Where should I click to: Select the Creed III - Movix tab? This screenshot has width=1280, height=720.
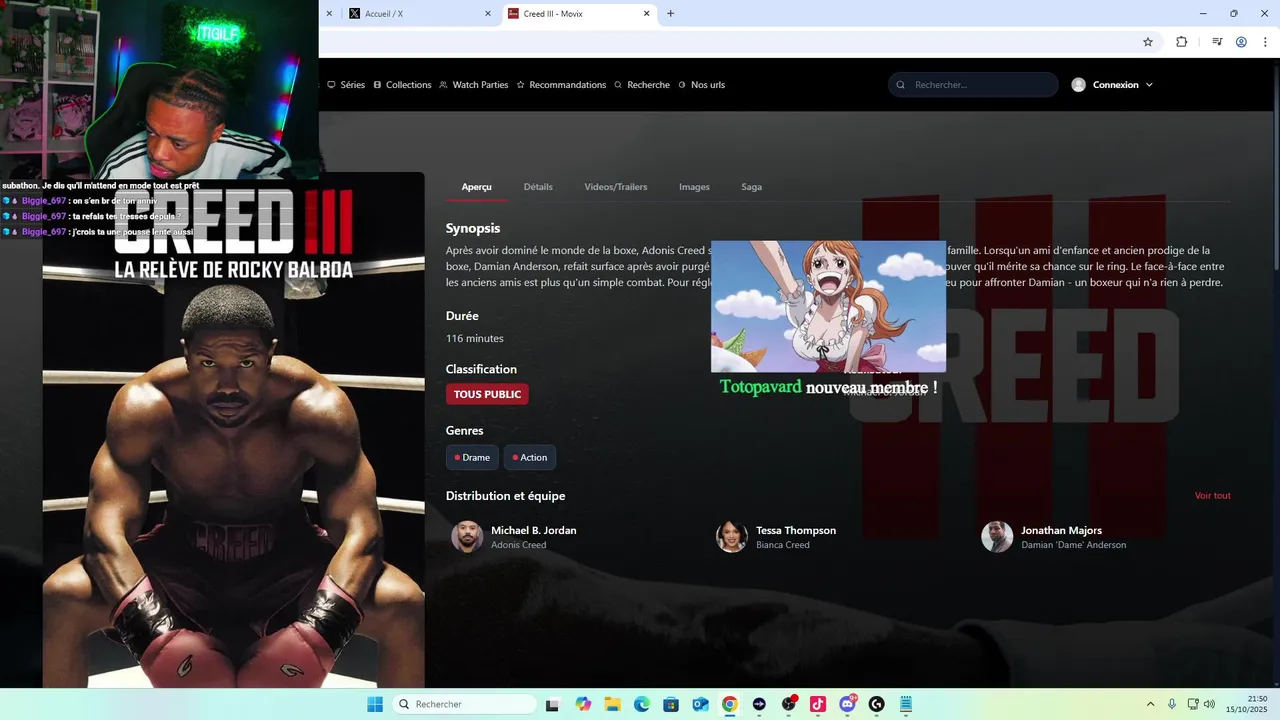pos(578,13)
